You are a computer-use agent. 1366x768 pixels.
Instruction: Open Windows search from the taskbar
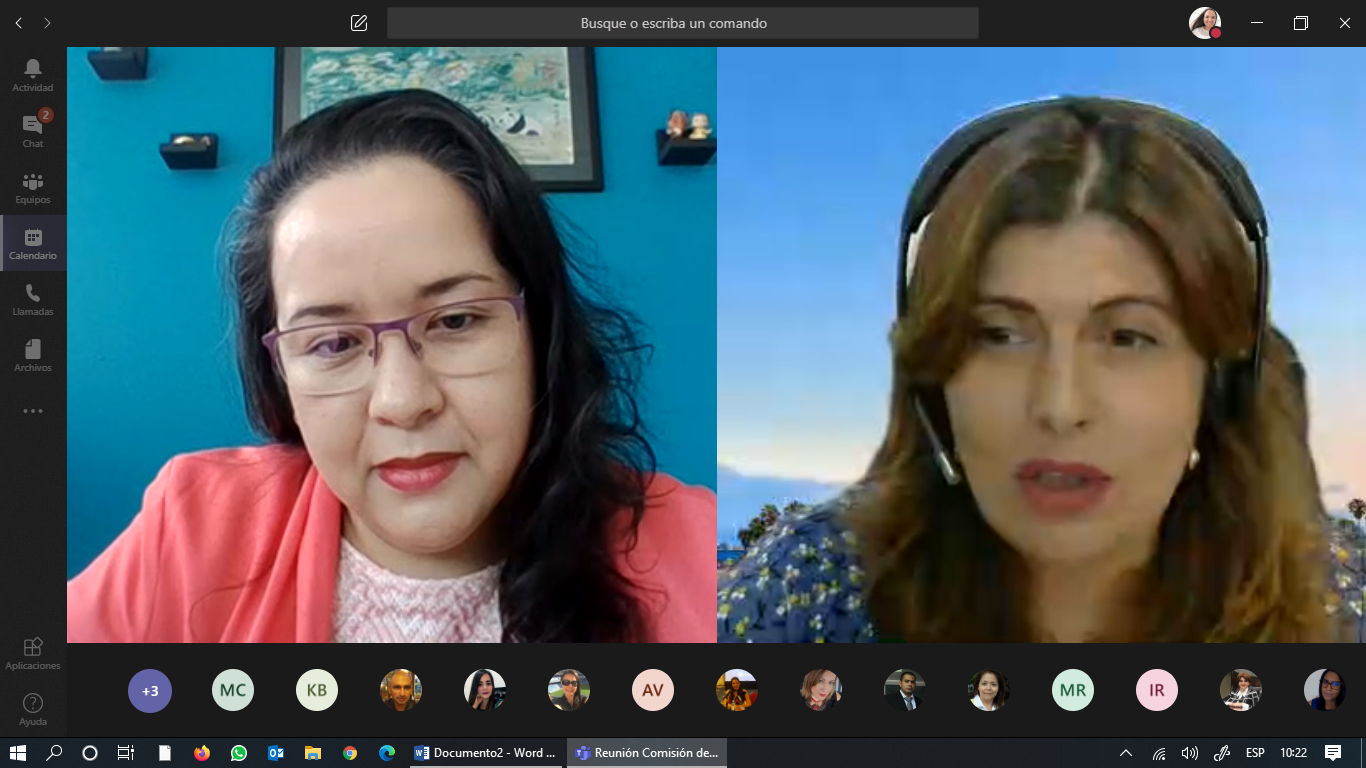point(54,753)
